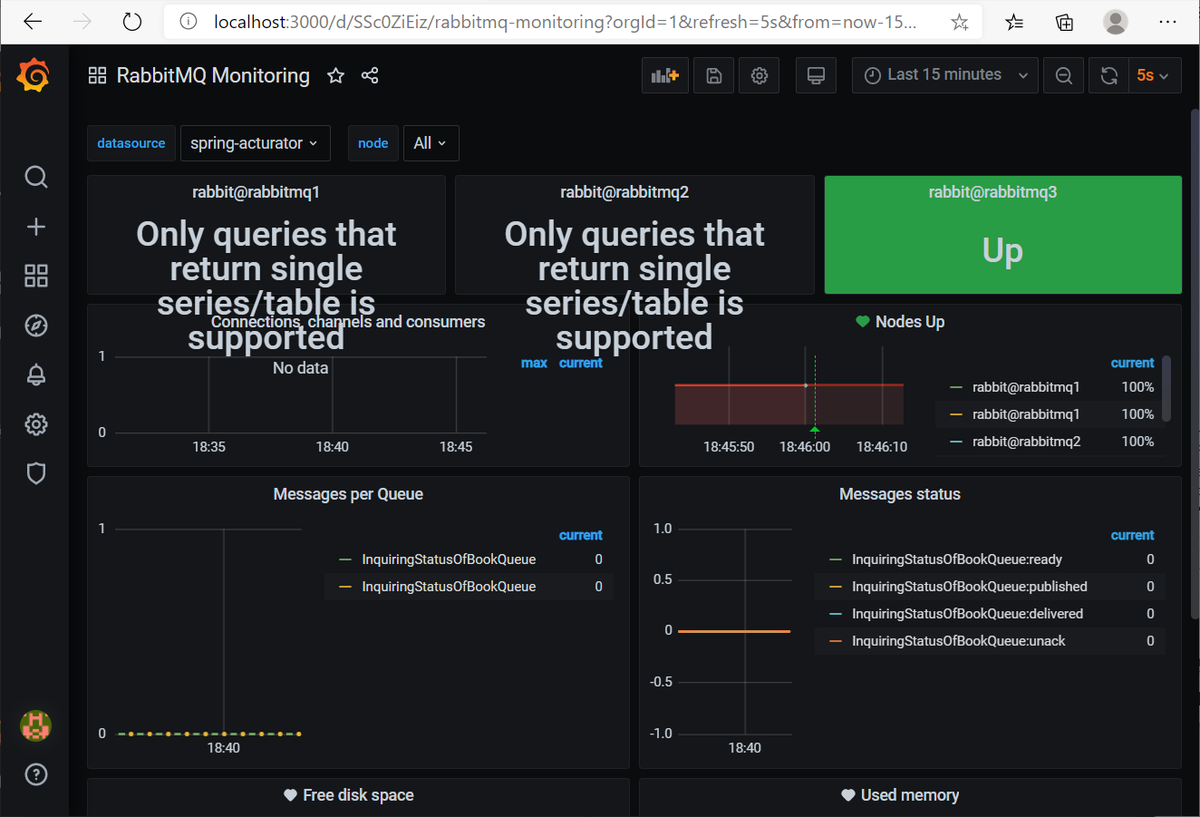View site information icon in address bar
The image size is (1200, 817).
point(187,22)
